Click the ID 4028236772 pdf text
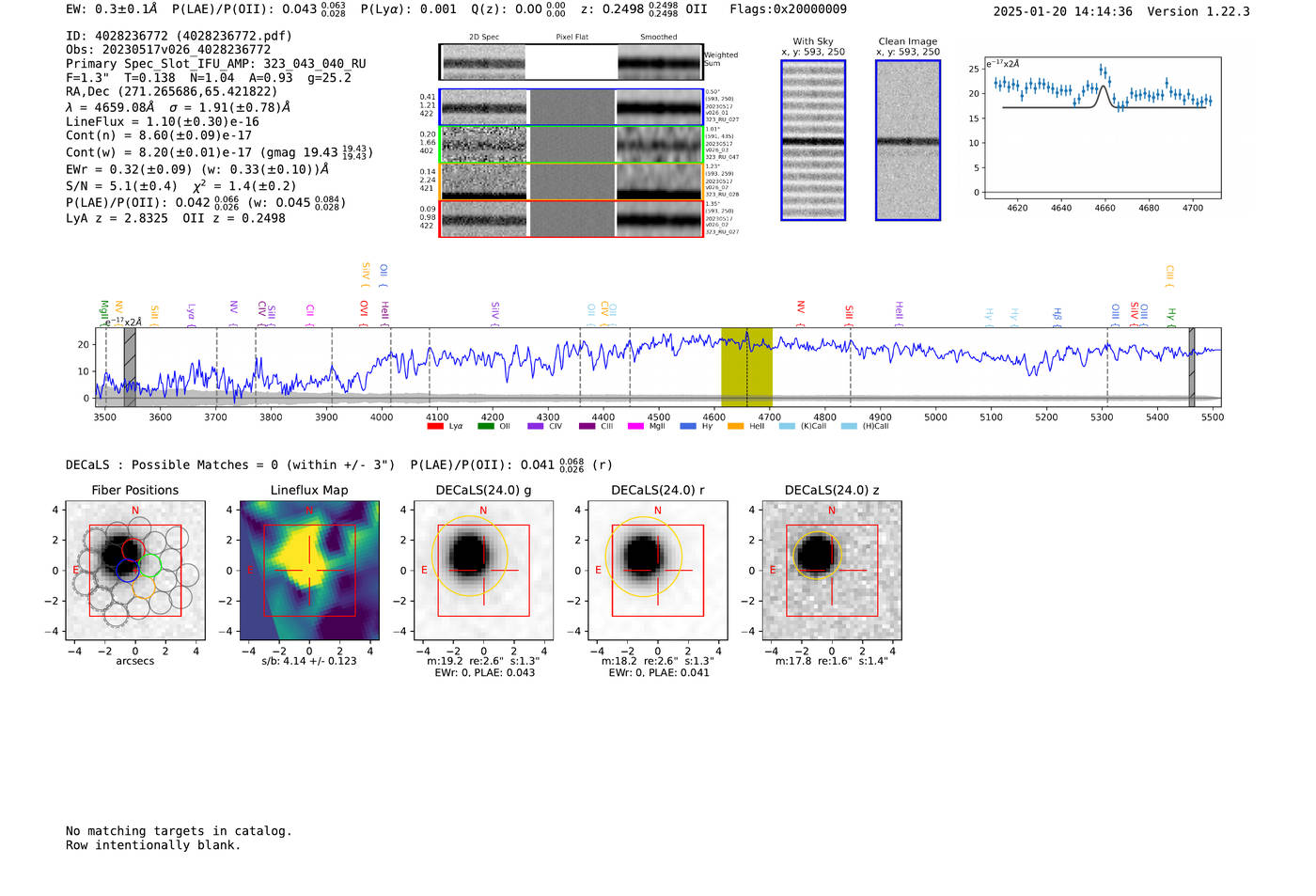The width and height of the screenshot is (1316, 896). (x=179, y=36)
